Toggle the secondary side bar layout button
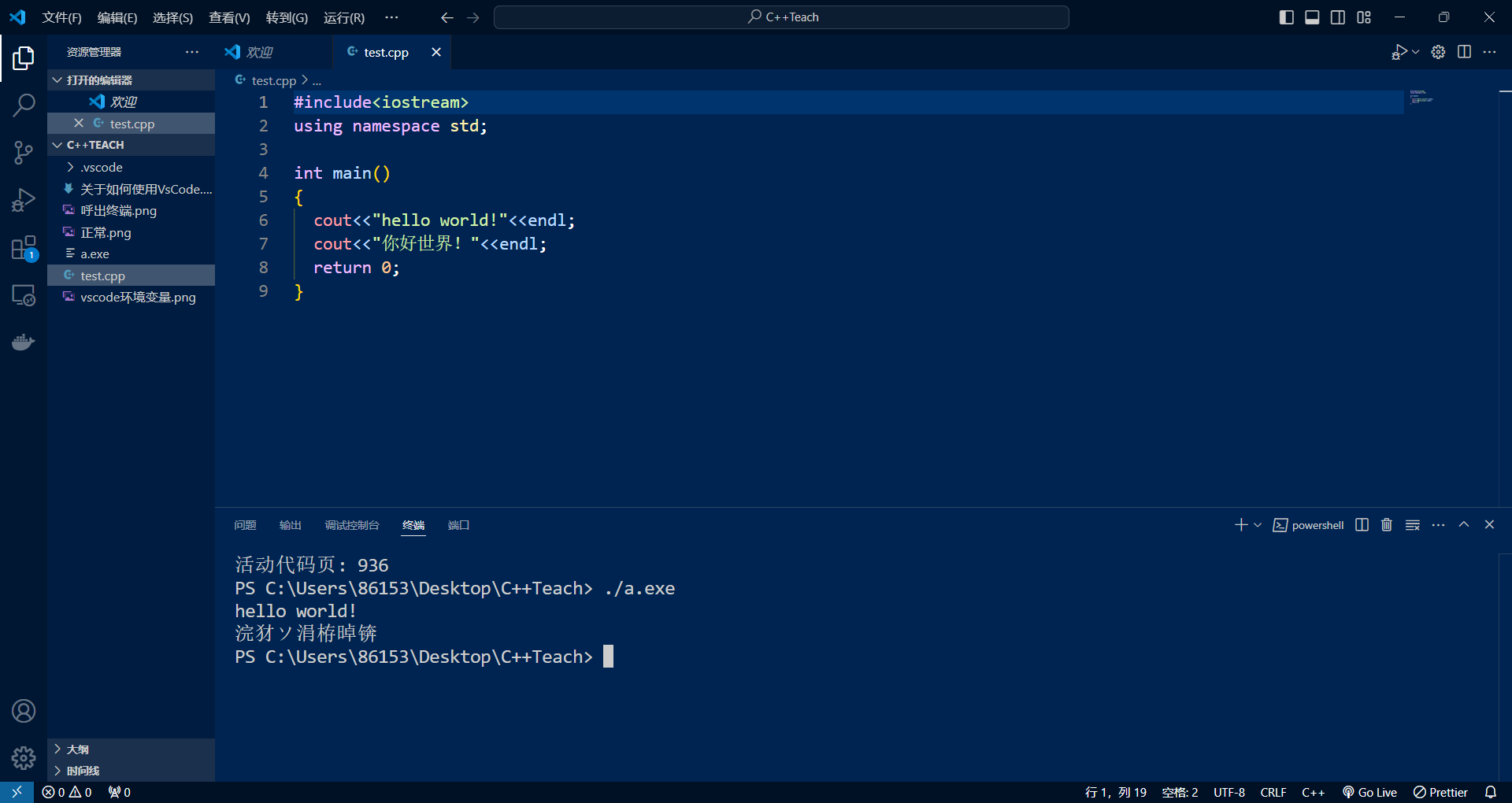Screen dimensions: 1512x803 pyautogui.click(x=1338, y=17)
